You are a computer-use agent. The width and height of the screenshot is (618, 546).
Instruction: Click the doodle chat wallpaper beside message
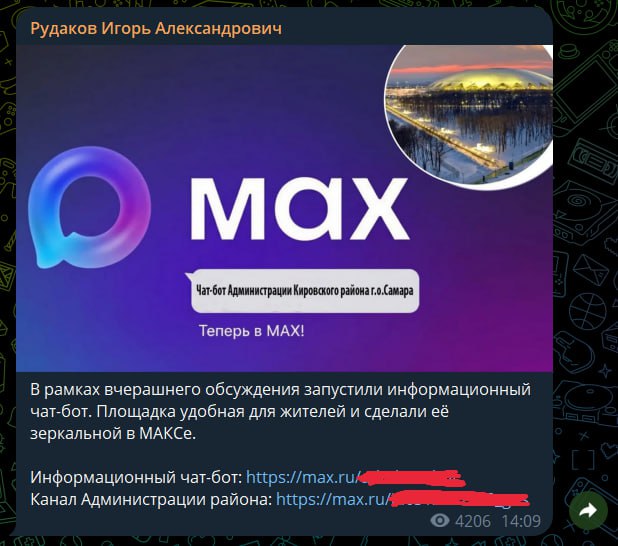[x=586, y=276]
